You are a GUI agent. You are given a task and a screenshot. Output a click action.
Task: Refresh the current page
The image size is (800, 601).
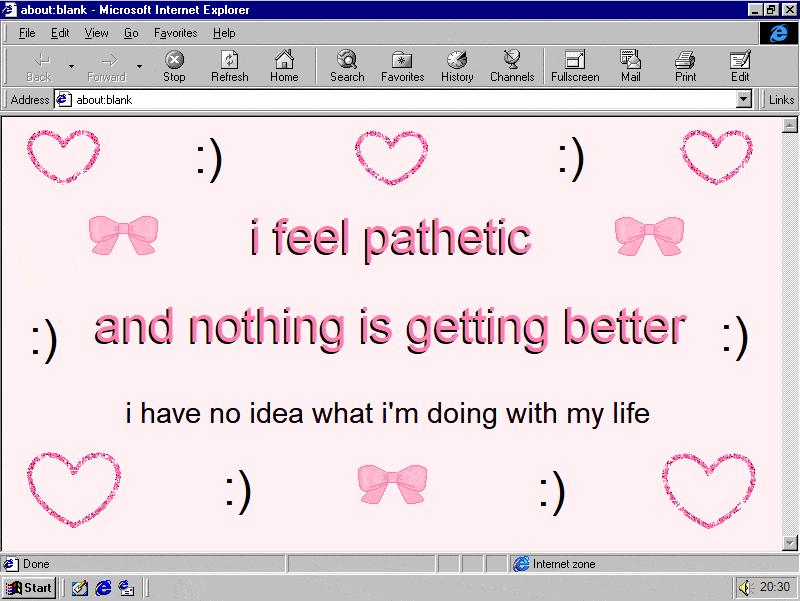click(x=229, y=66)
